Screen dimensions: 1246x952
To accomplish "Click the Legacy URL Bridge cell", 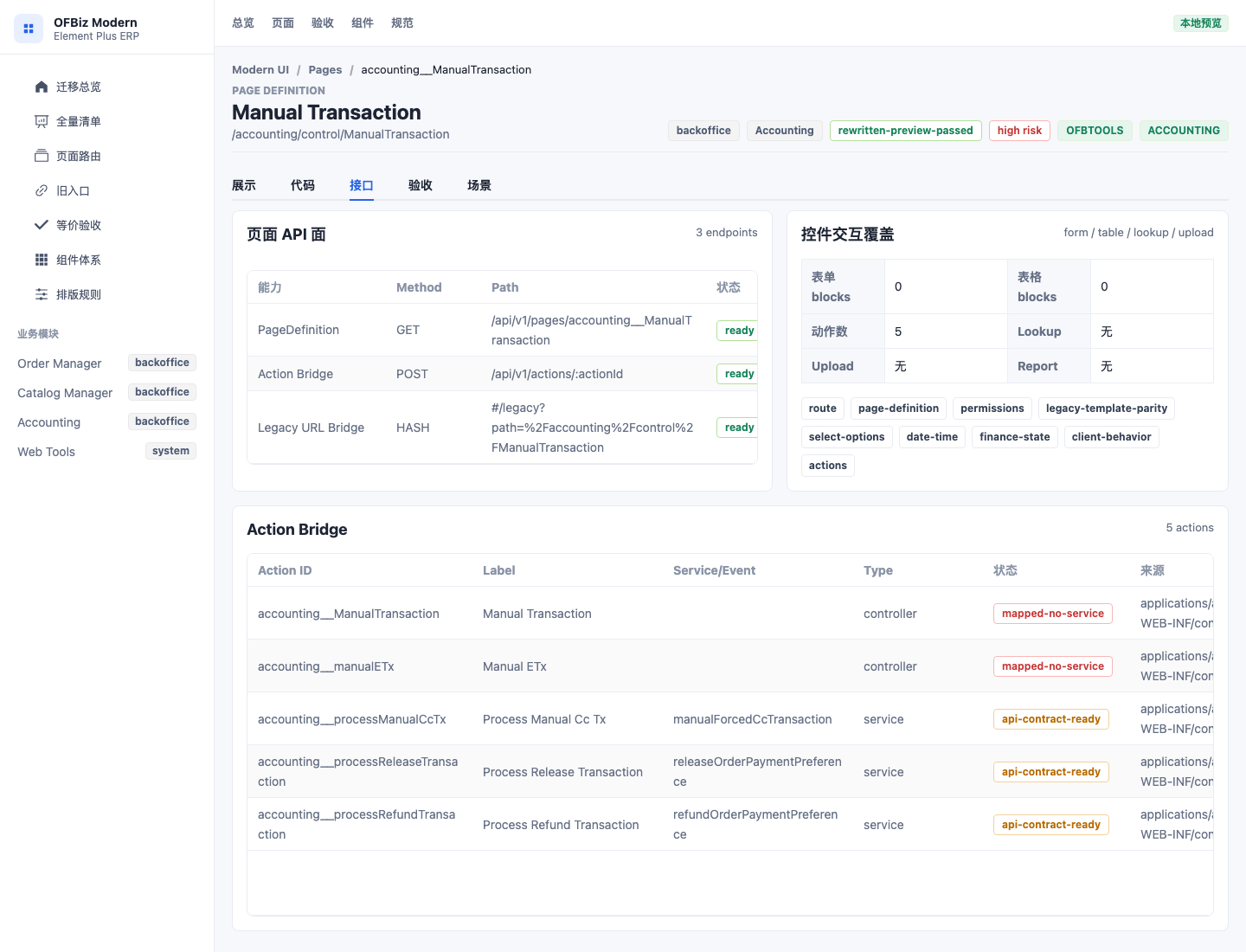I will pyautogui.click(x=311, y=428).
